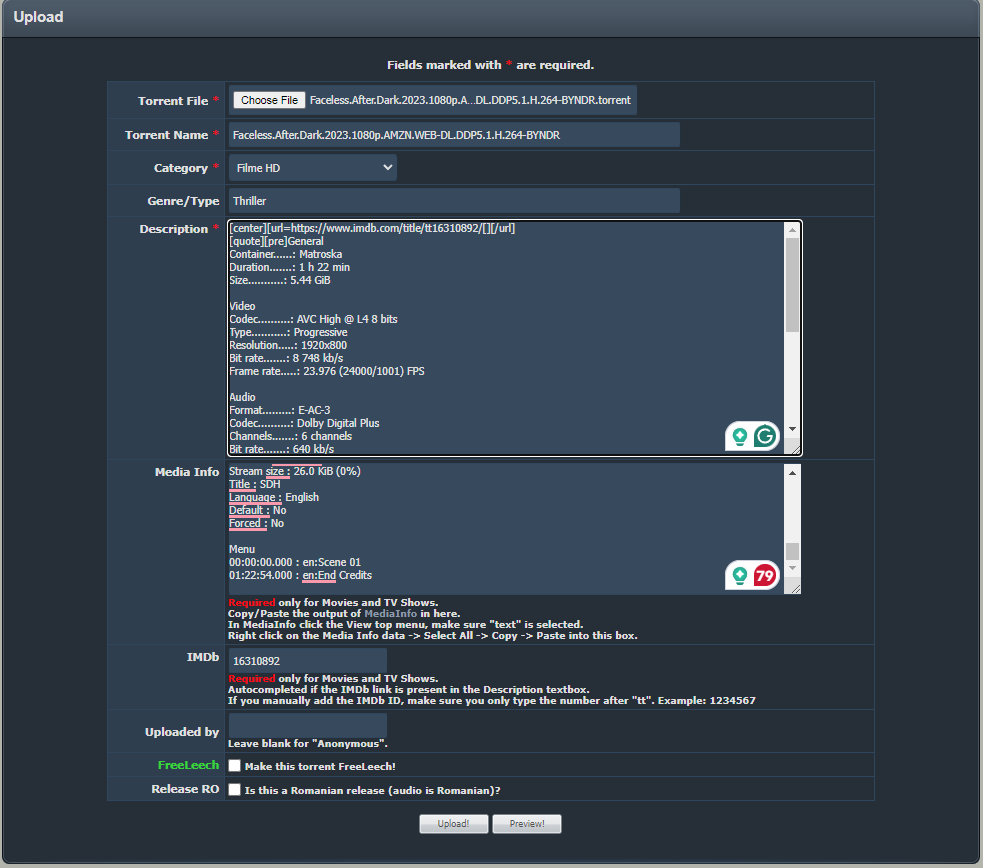
Task: Open the Category dropdown showing Filme HD
Action: tap(313, 168)
